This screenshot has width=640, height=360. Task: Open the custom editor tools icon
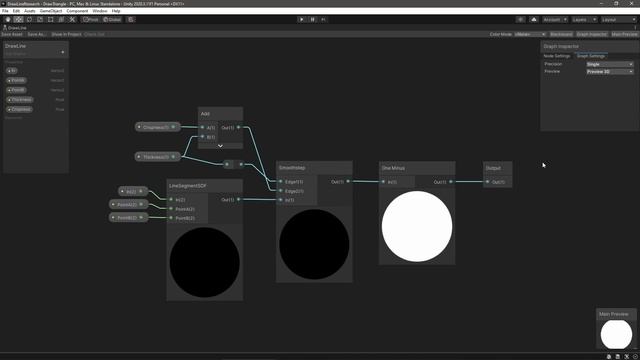click(72, 20)
